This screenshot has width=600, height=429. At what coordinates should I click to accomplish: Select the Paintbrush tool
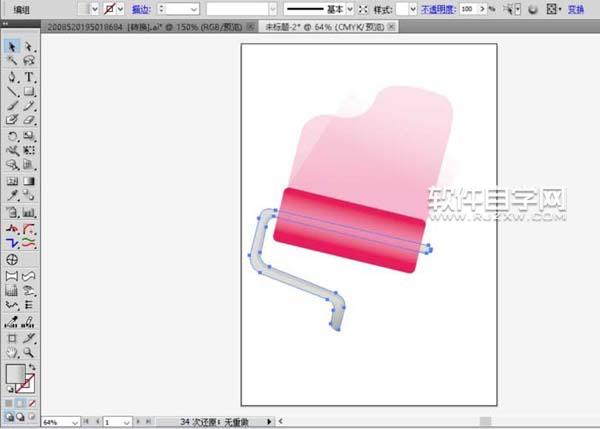(x=12, y=106)
